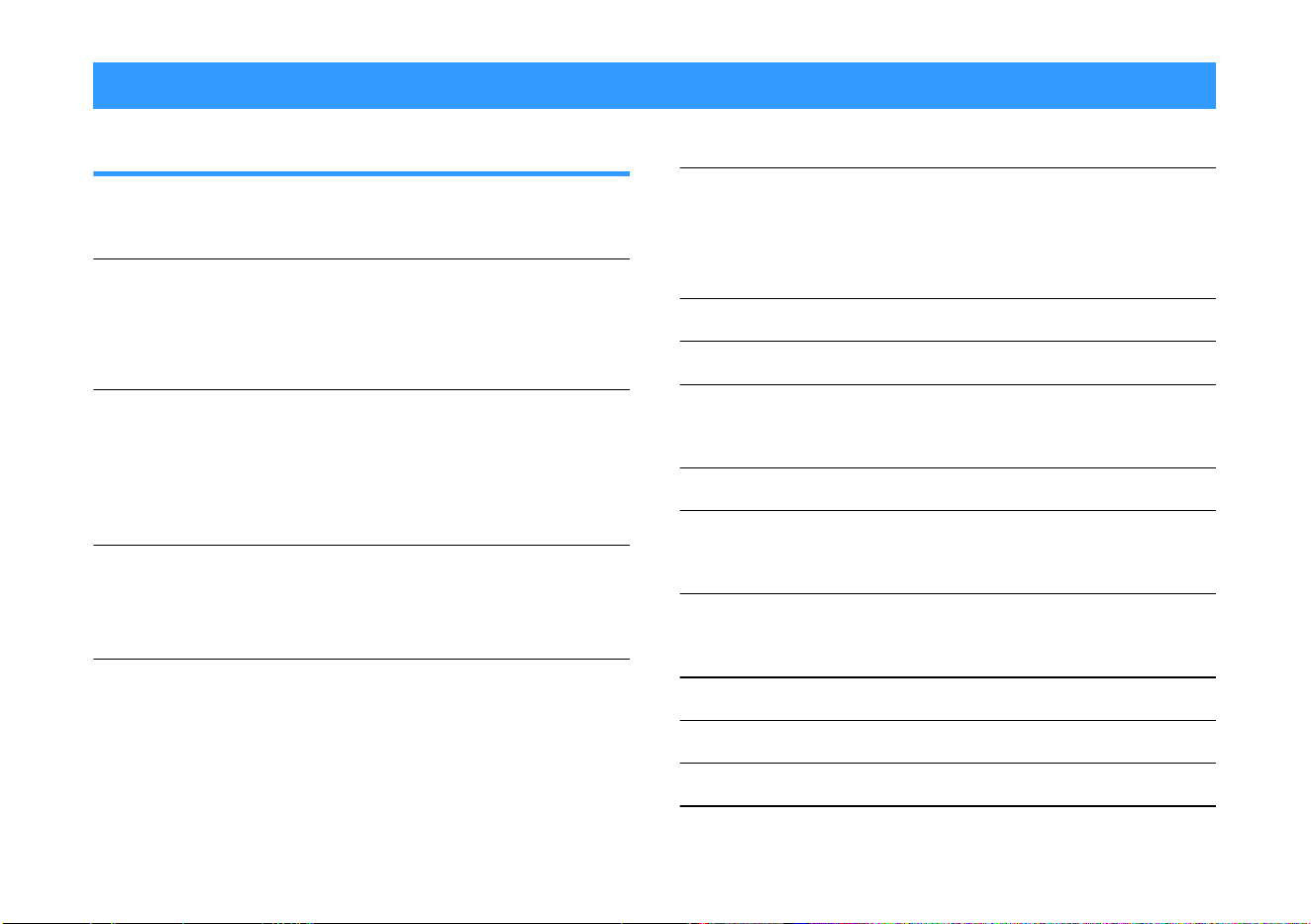Select the tallest blank section in the left column
The image size is (1311, 924).
361,467
